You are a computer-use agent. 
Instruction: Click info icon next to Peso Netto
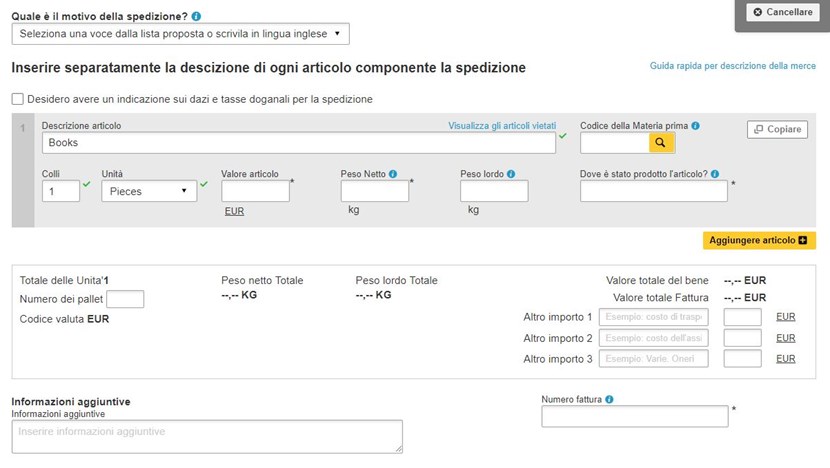[x=393, y=173]
